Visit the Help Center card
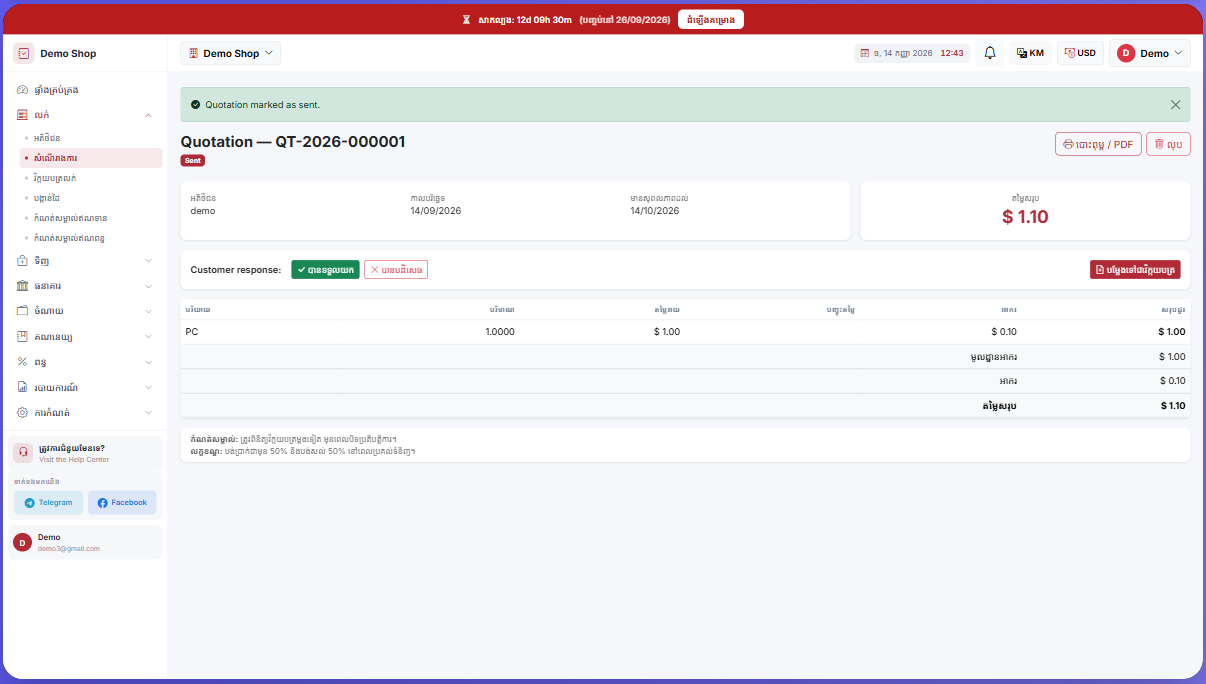The width and height of the screenshot is (1206, 684). point(85,453)
